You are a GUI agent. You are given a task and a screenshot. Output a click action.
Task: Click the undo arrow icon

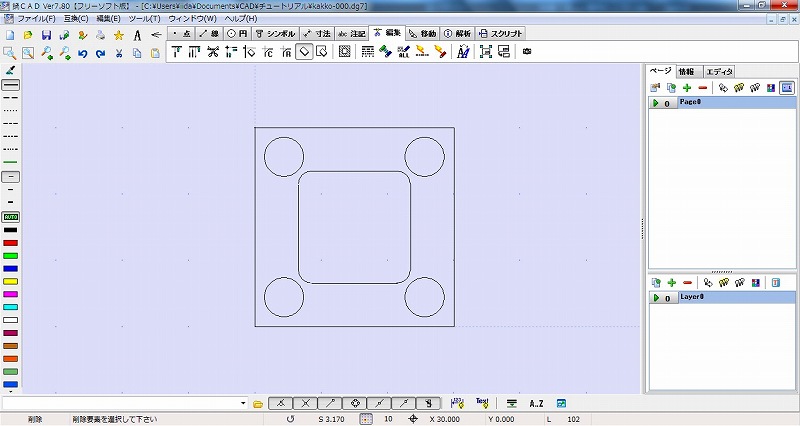pos(82,53)
